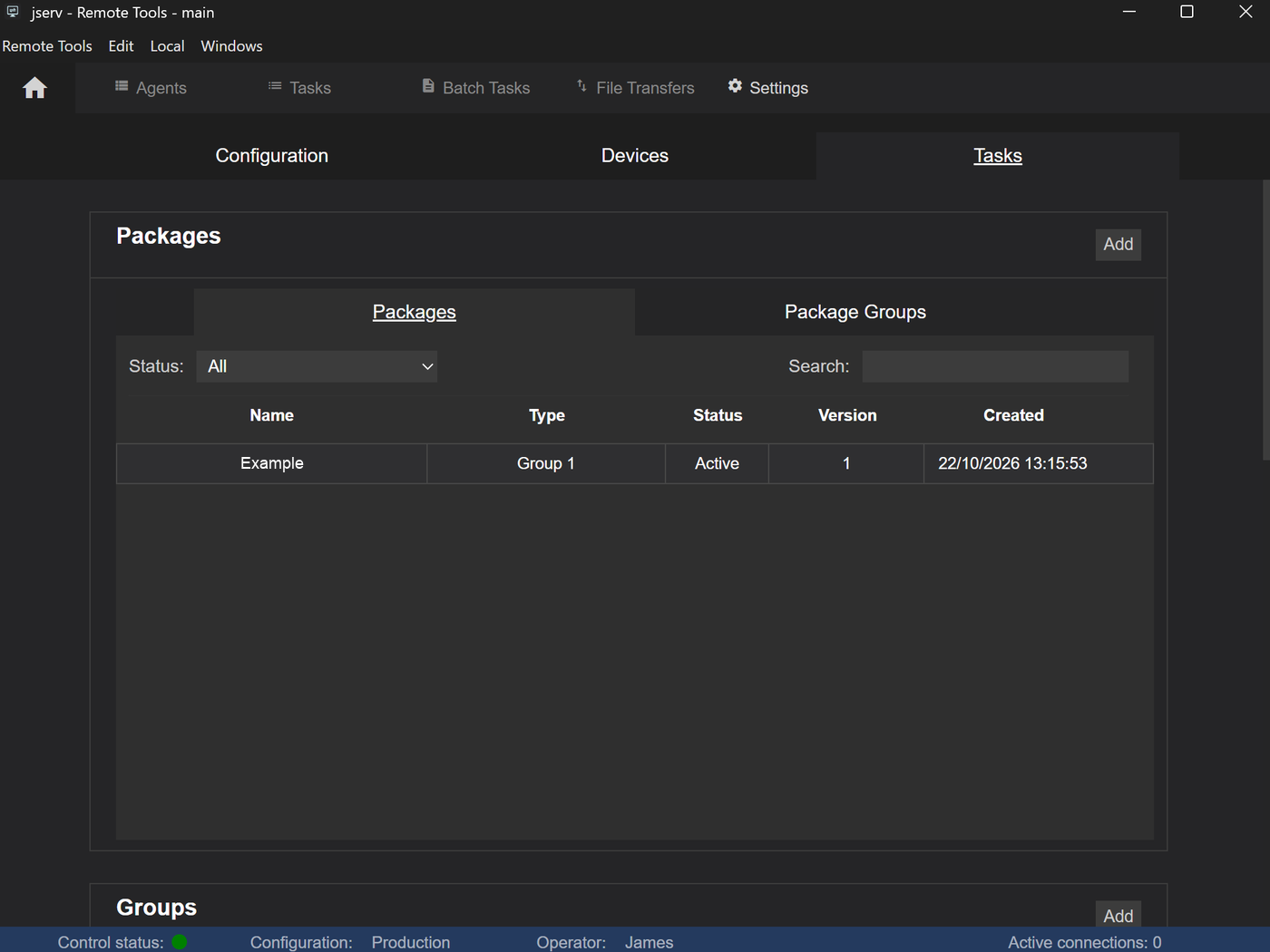Image resolution: width=1270 pixels, height=952 pixels.
Task: Click the File Transfers arrows icon
Action: click(x=581, y=86)
